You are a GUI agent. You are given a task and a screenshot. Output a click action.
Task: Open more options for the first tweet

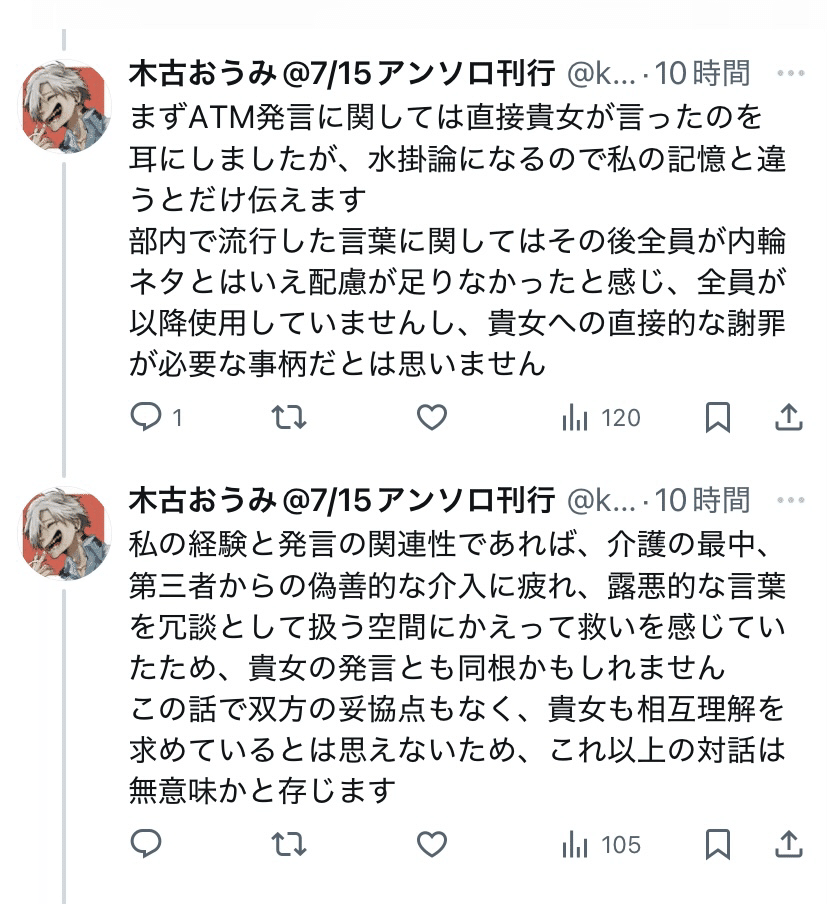790,73
